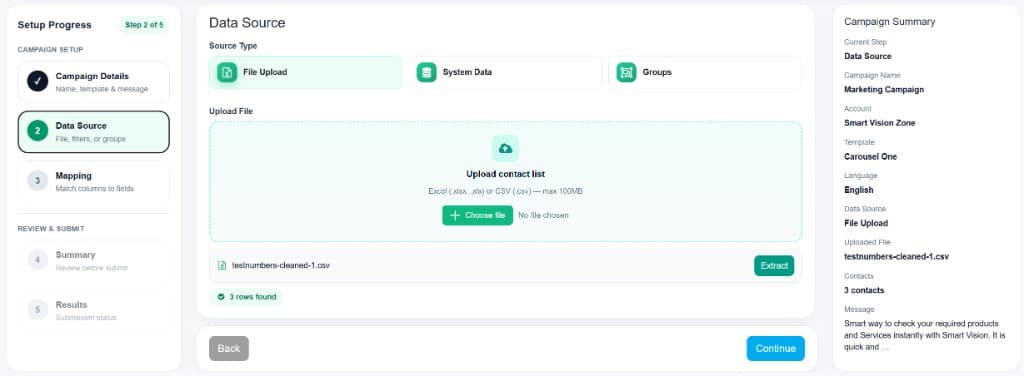Image resolution: width=1024 pixels, height=376 pixels.
Task: Click the File Upload document icon
Action: pos(227,72)
